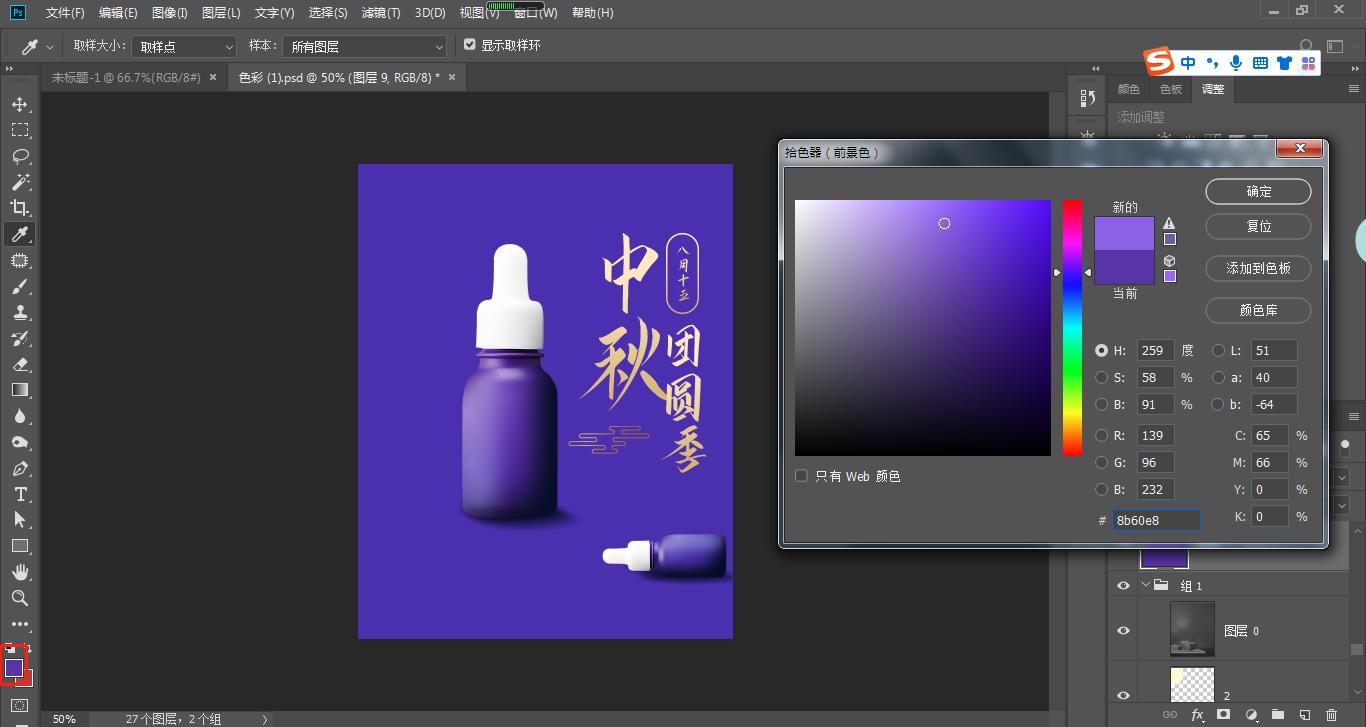Add a layer mask from the Layers panel
The width and height of the screenshot is (1366, 727).
coord(1223,714)
